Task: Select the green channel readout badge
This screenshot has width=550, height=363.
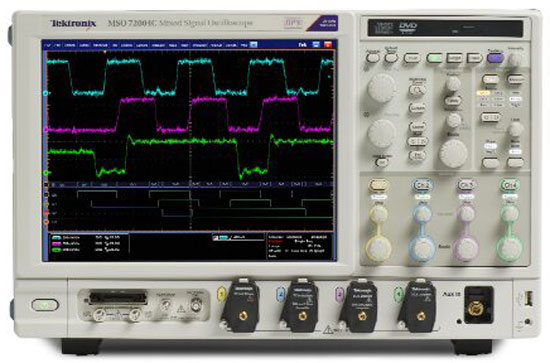Action: point(56,250)
